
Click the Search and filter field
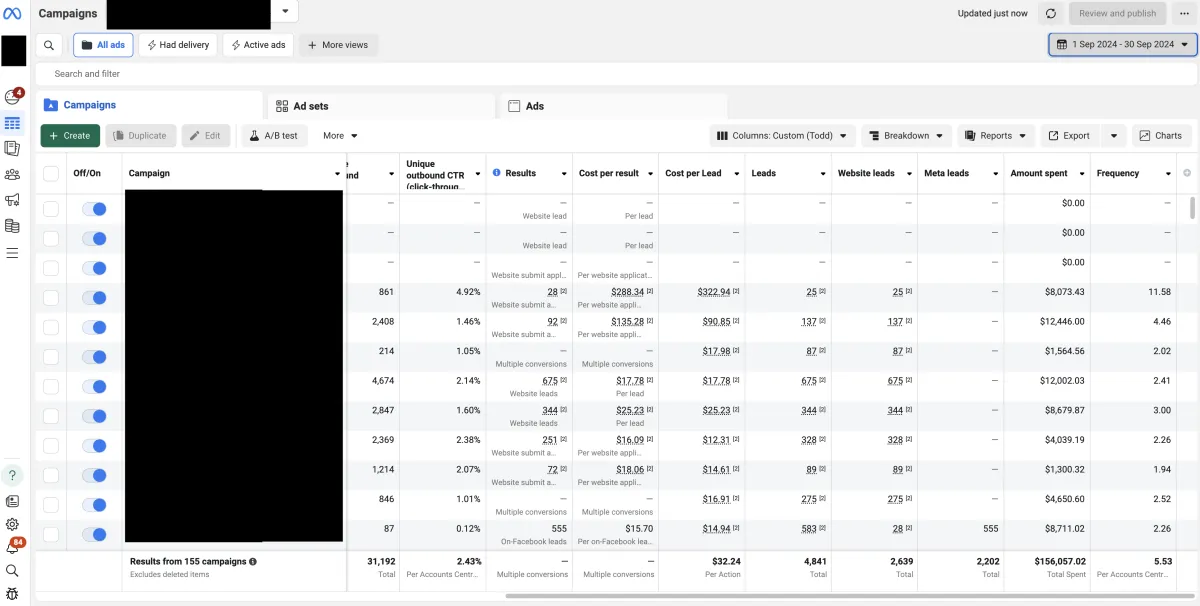pyautogui.click(x=615, y=74)
